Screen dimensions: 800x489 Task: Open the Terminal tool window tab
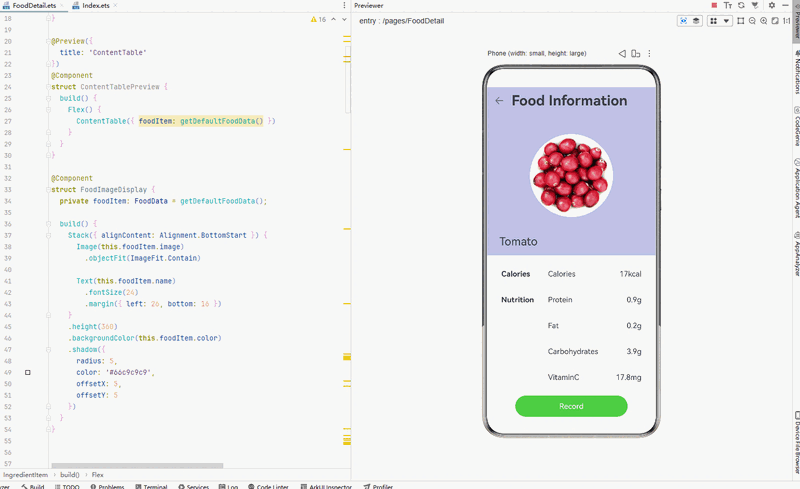[x=154, y=486]
